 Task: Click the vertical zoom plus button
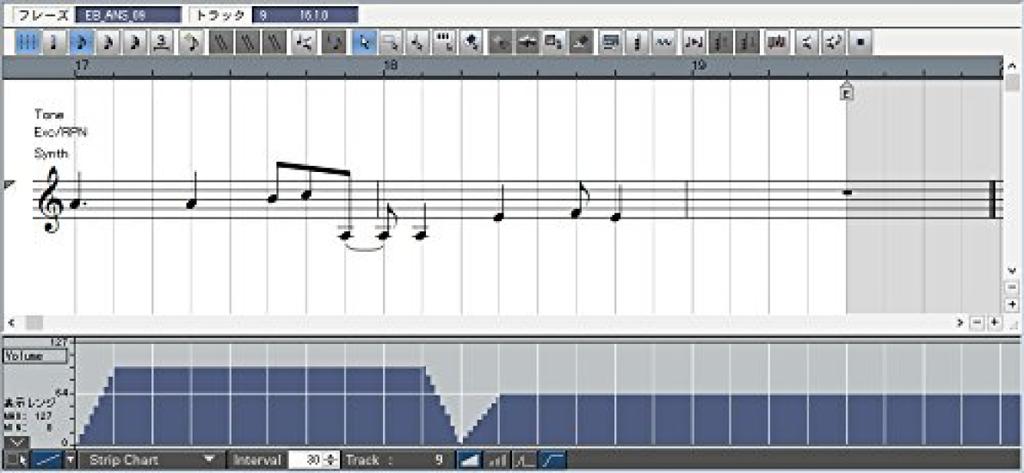click(x=1012, y=304)
